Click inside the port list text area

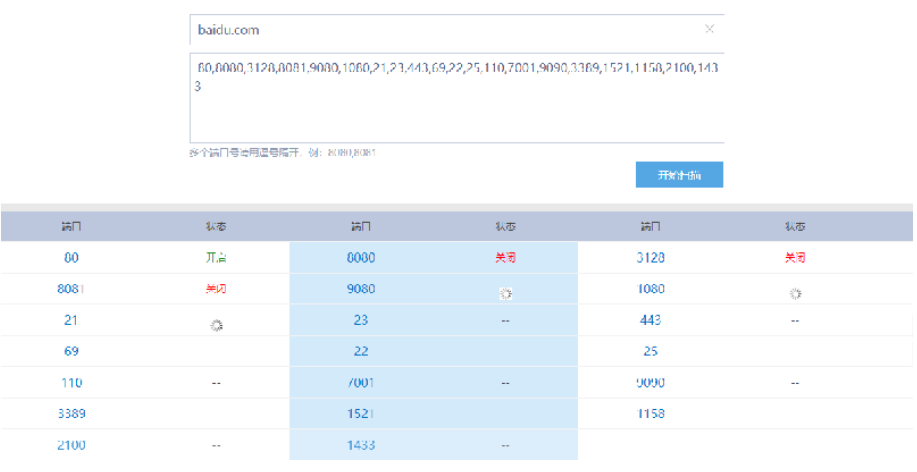coord(457,98)
